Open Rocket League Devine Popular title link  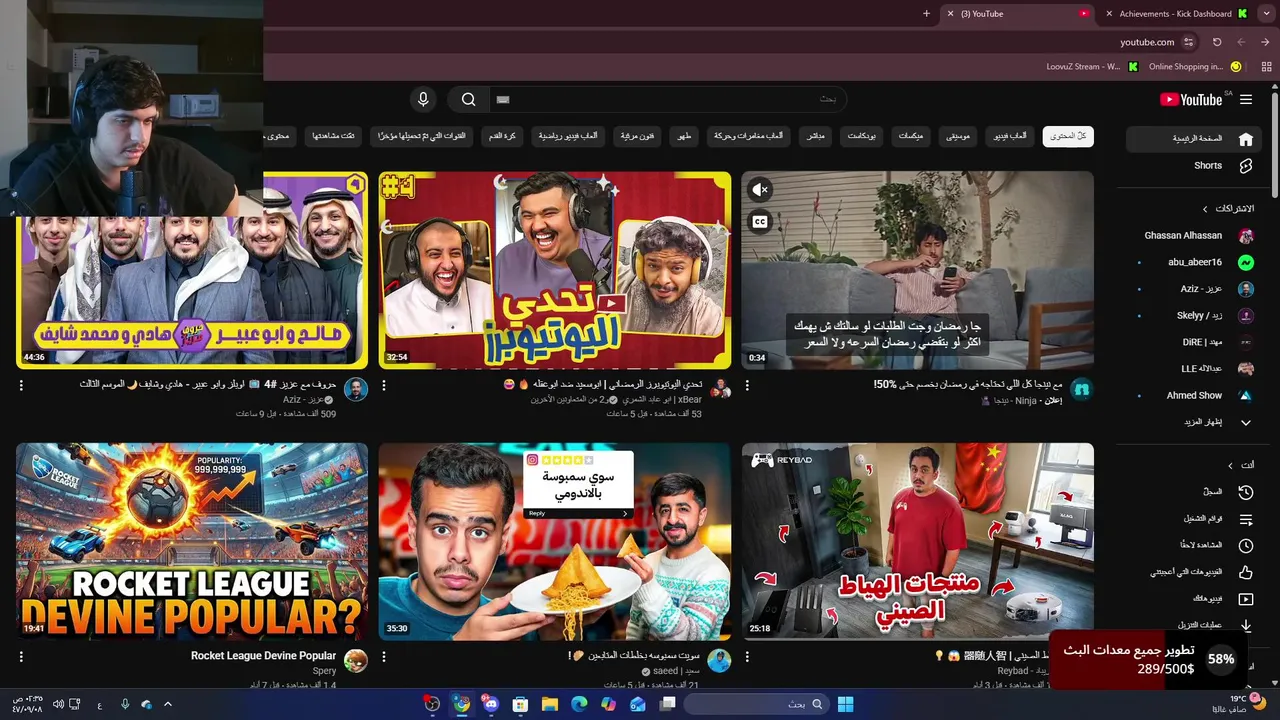point(264,656)
